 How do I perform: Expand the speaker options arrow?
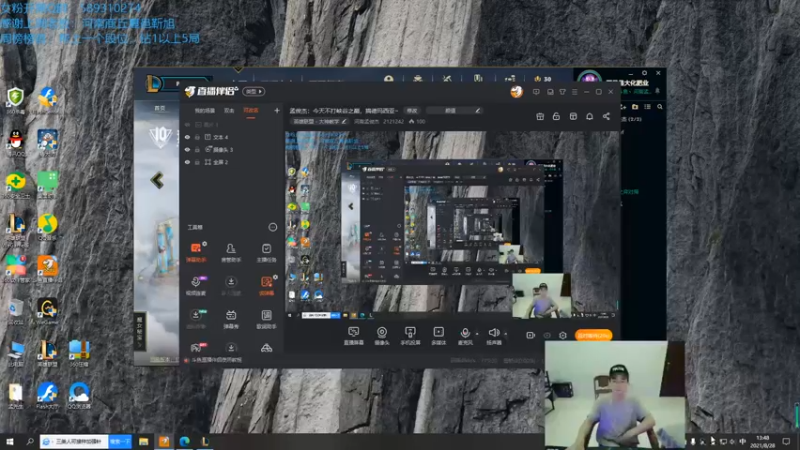click(505, 334)
